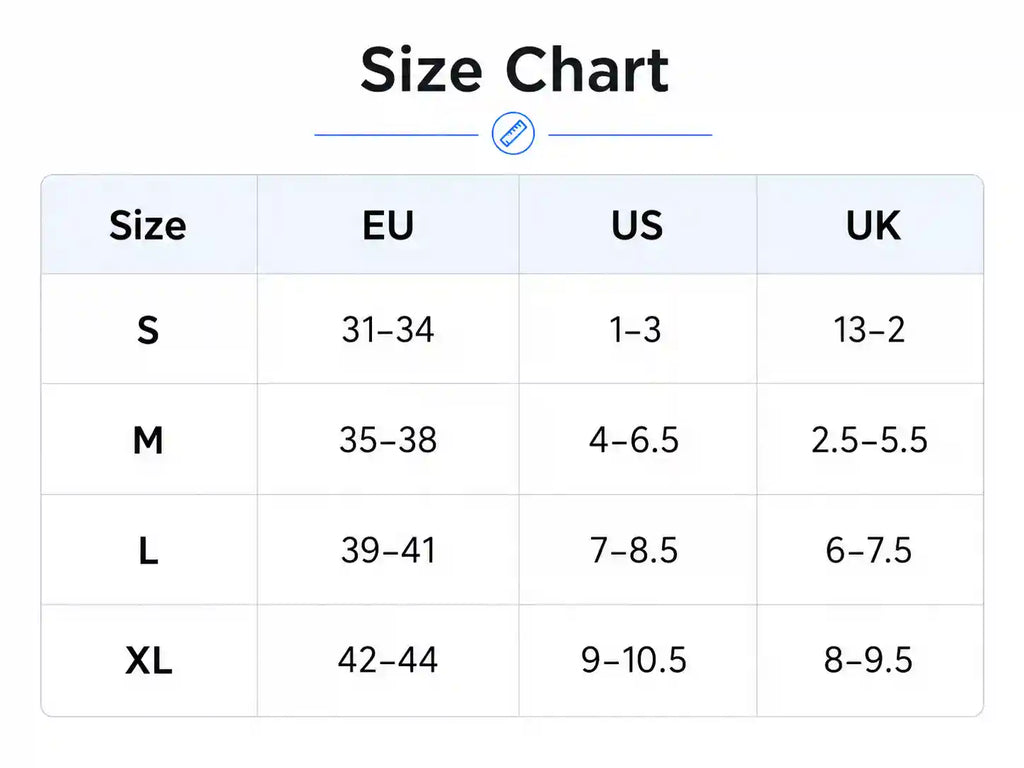Click the L size row label
This screenshot has height=768, width=1024.
tap(148, 551)
